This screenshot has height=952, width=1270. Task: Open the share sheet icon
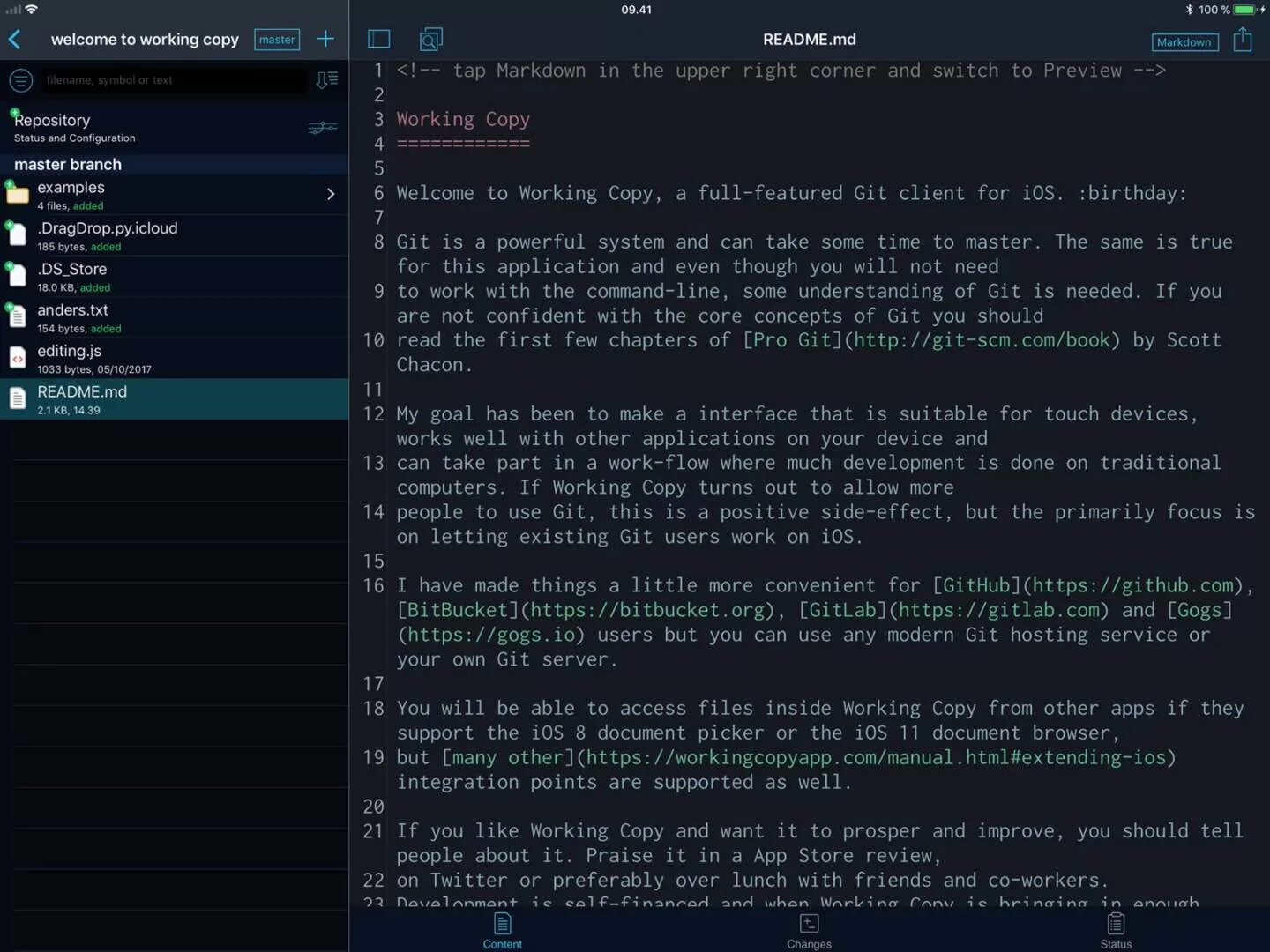click(1243, 39)
